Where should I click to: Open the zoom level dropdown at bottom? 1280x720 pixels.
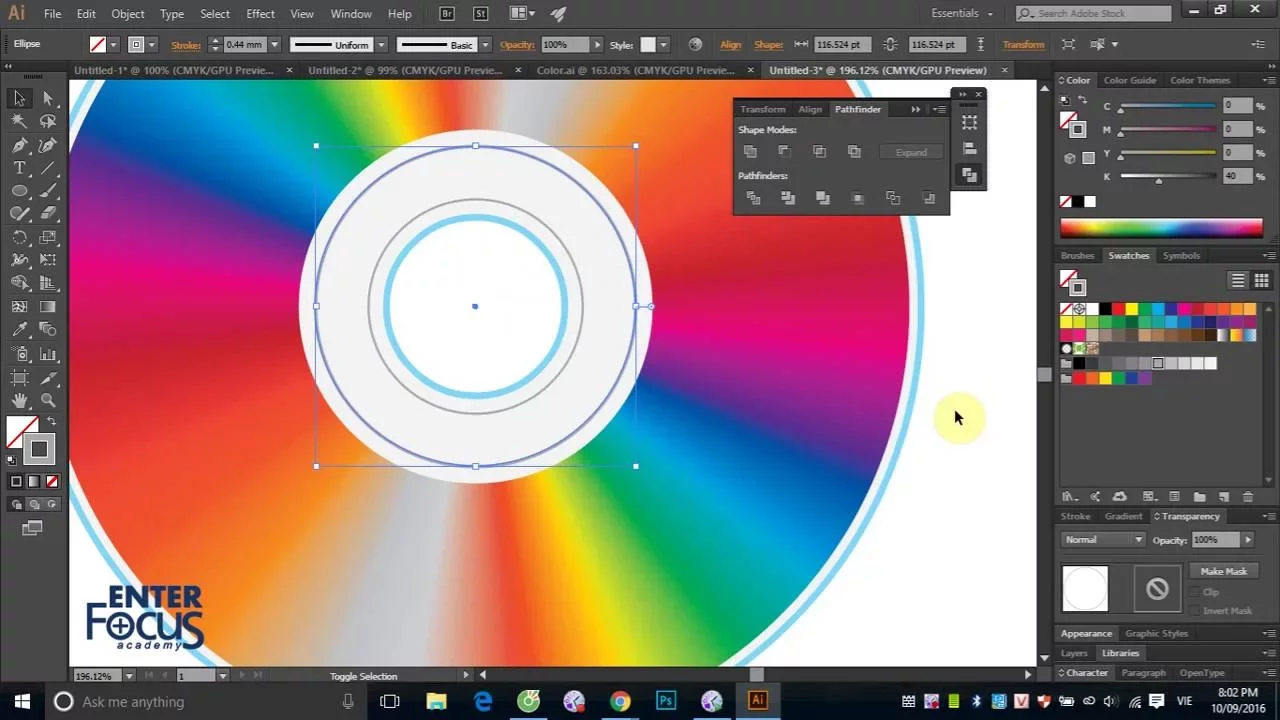coord(129,676)
